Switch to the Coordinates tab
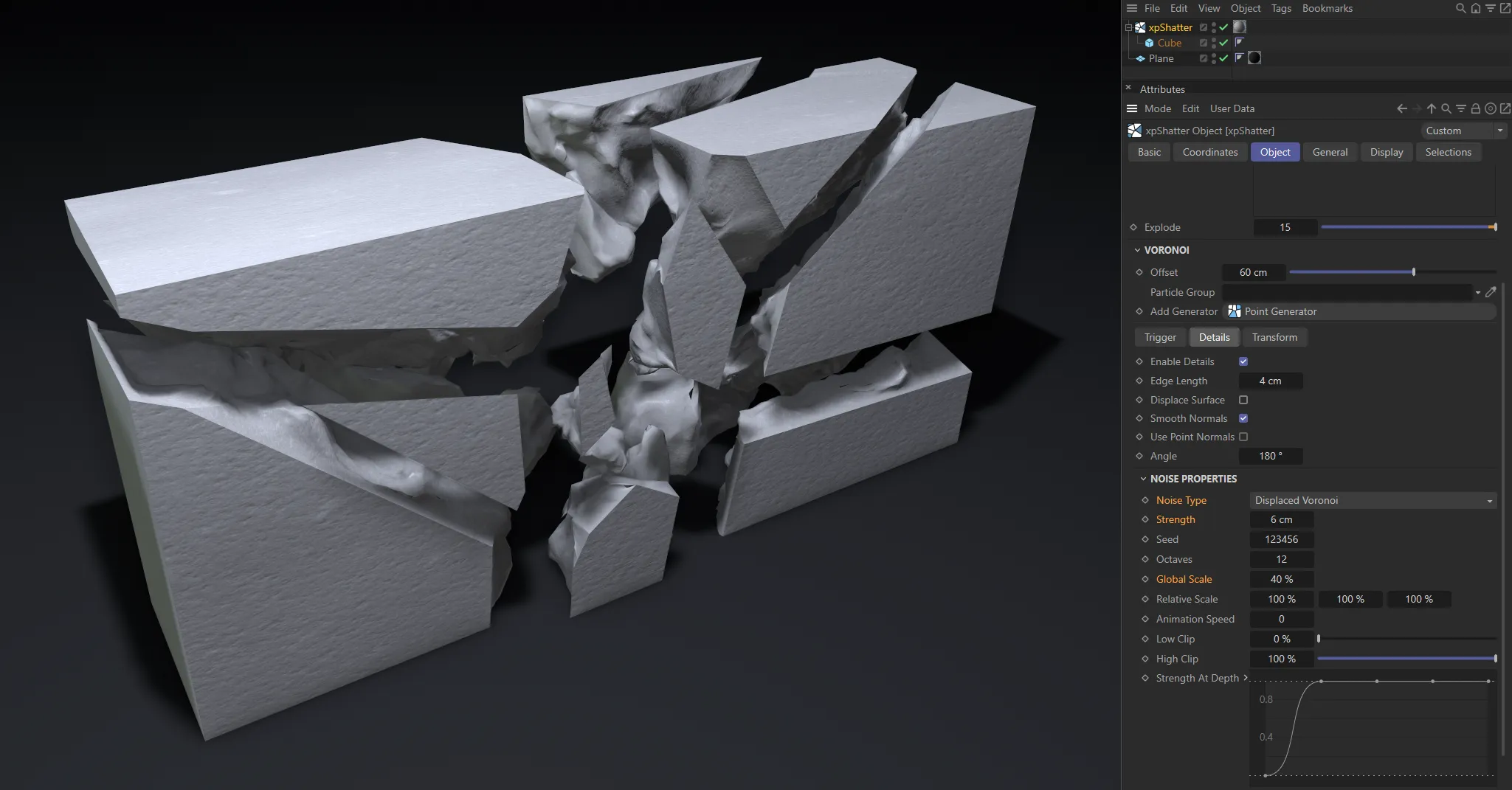 click(1210, 152)
